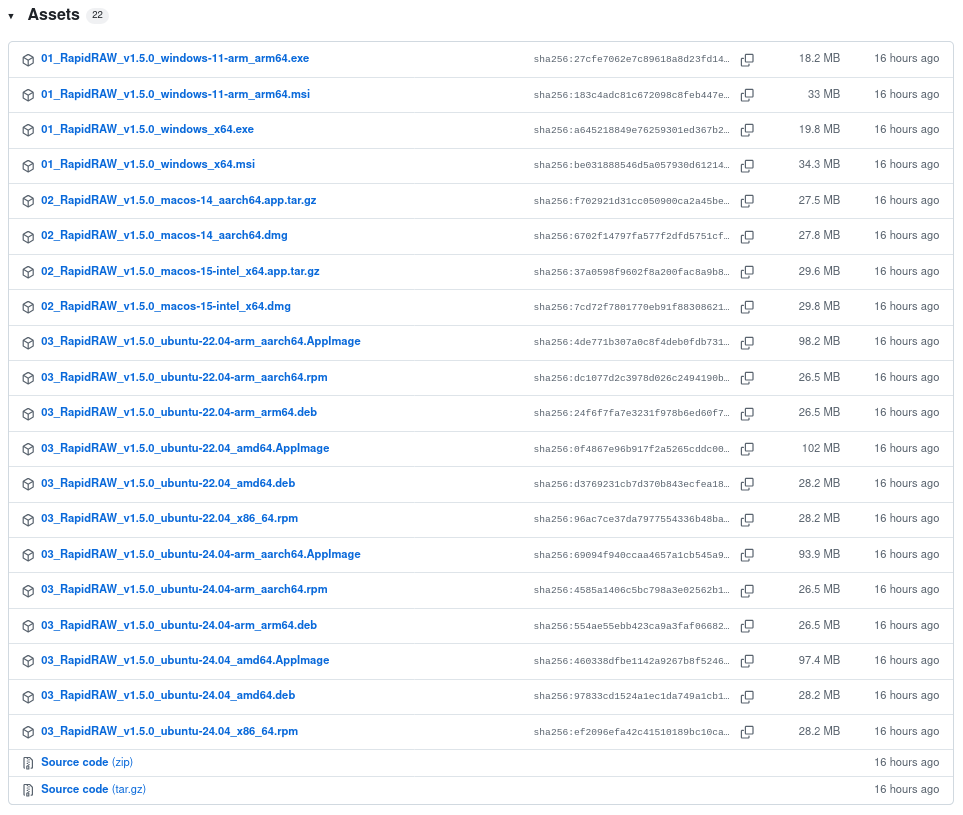
Task: Download ubuntu-22.04_x86_64.rpm asset
Action: point(170,518)
